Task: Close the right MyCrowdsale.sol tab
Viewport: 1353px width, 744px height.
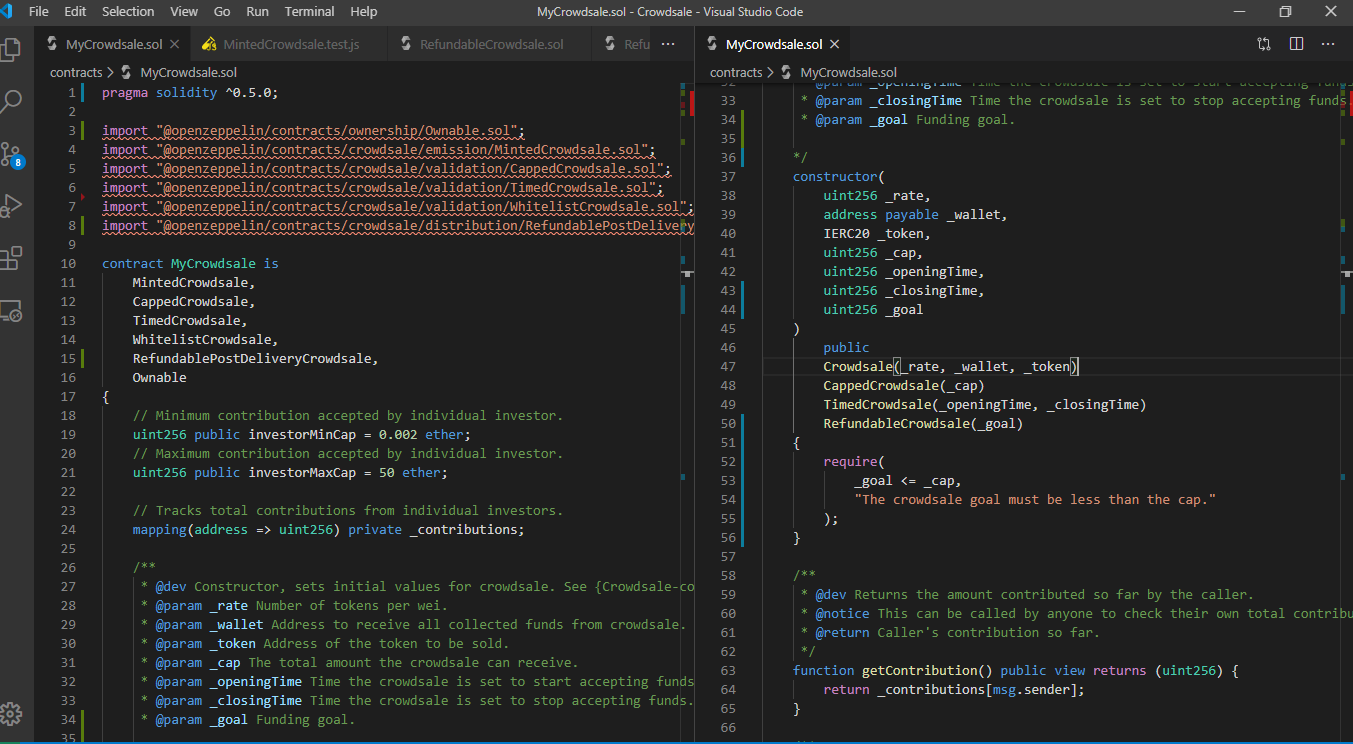Action: [x=835, y=45]
